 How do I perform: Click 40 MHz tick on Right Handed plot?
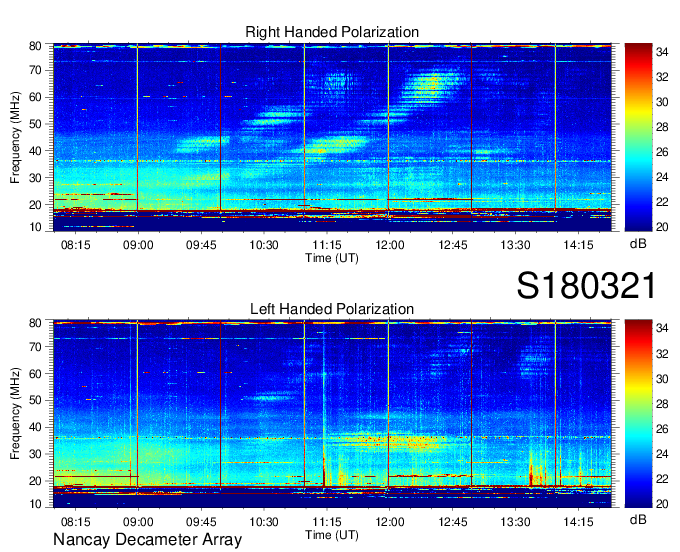tap(35, 151)
